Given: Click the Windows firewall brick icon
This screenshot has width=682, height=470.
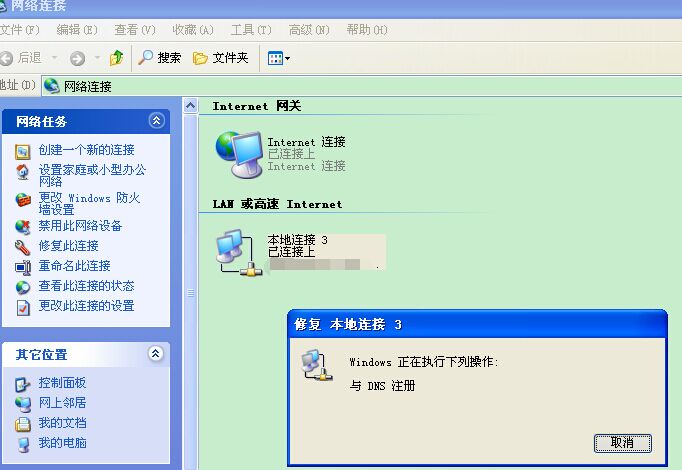Looking at the screenshot, I should click(x=23, y=200).
